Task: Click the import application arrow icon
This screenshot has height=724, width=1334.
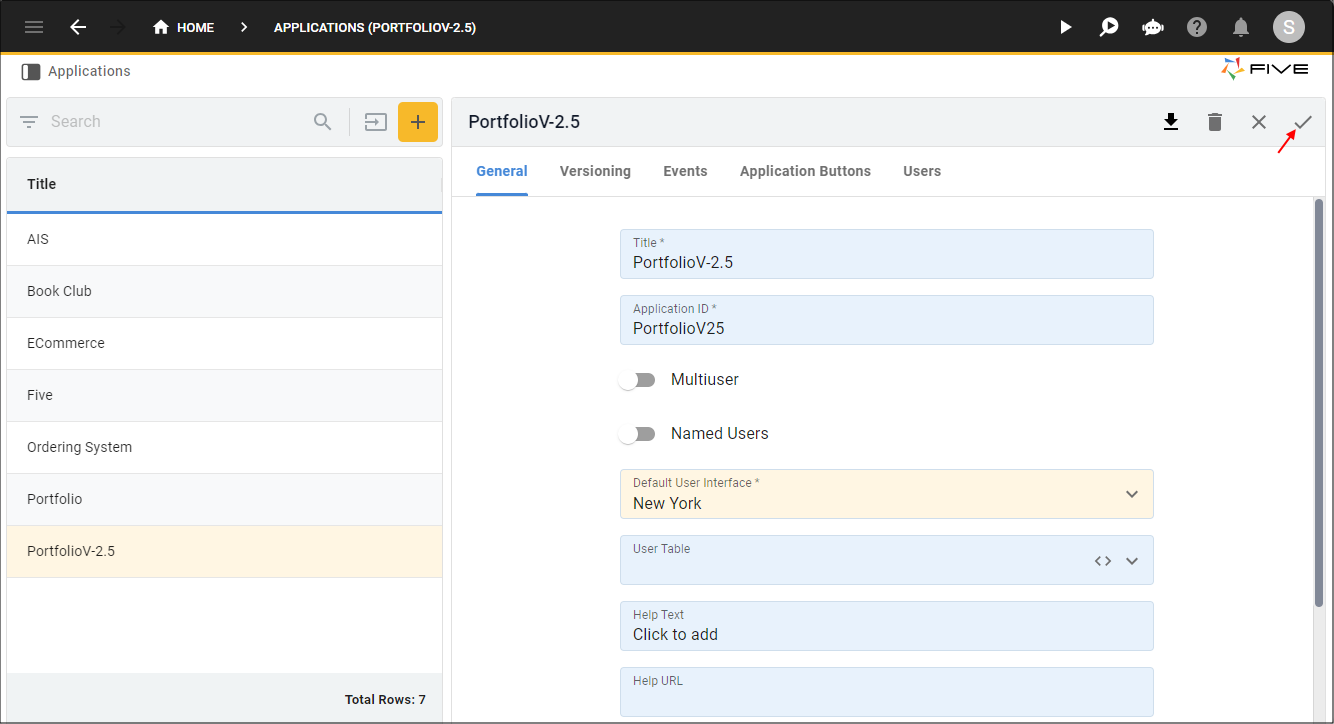Action: (x=375, y=122)
